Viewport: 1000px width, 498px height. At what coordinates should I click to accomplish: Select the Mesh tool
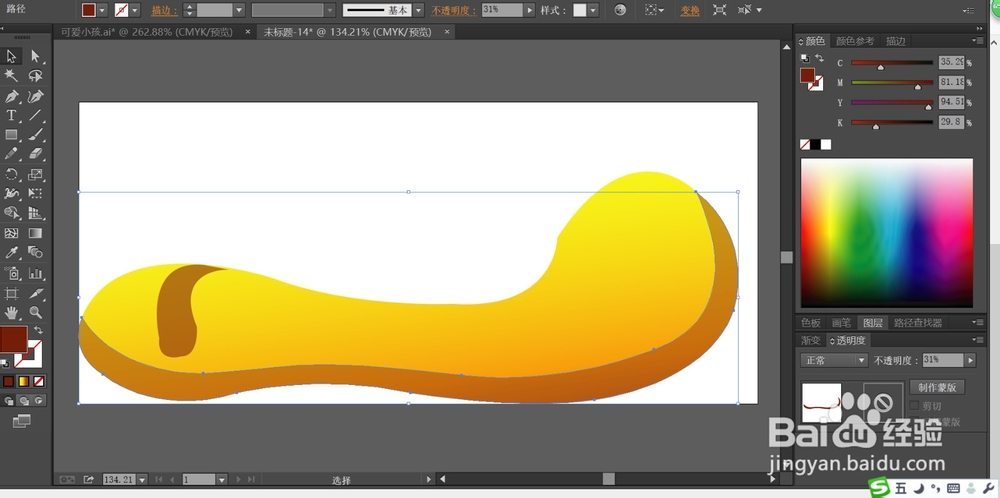tap(11, 233)
